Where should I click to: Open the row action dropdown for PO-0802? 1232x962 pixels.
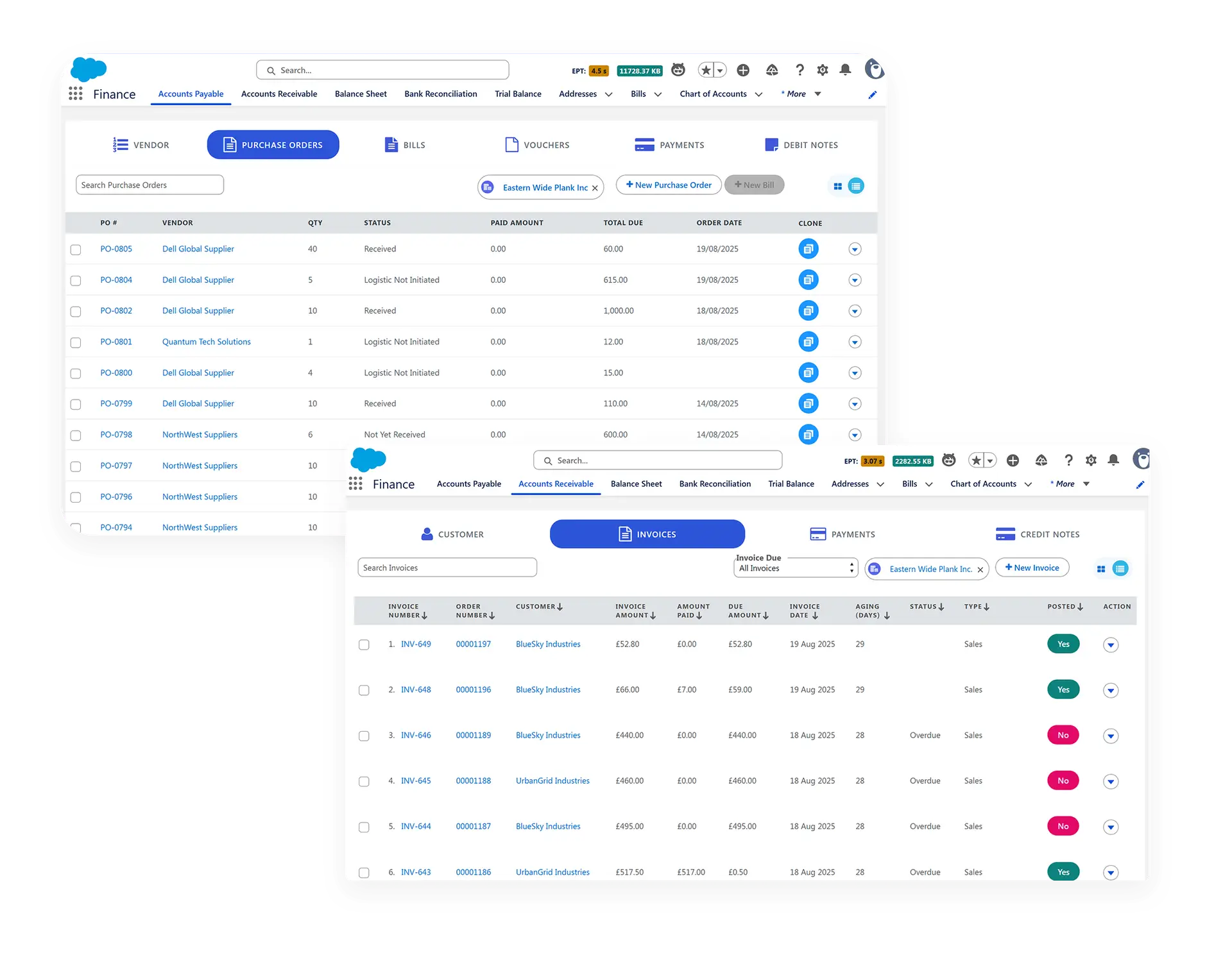[855, 311]
